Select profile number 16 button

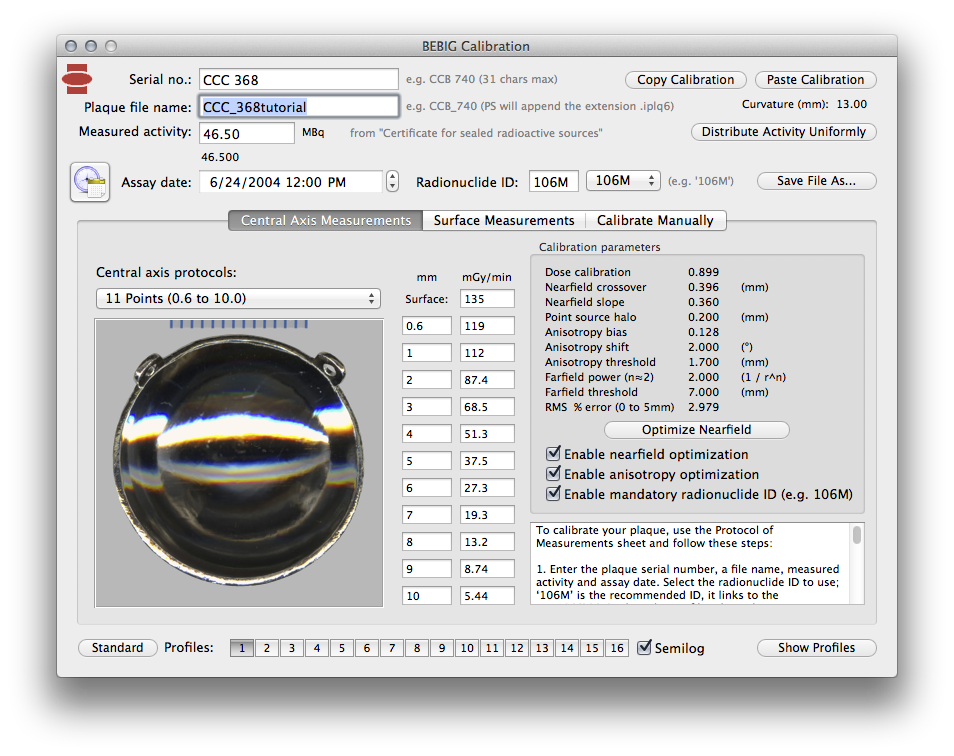click(617, 648)
